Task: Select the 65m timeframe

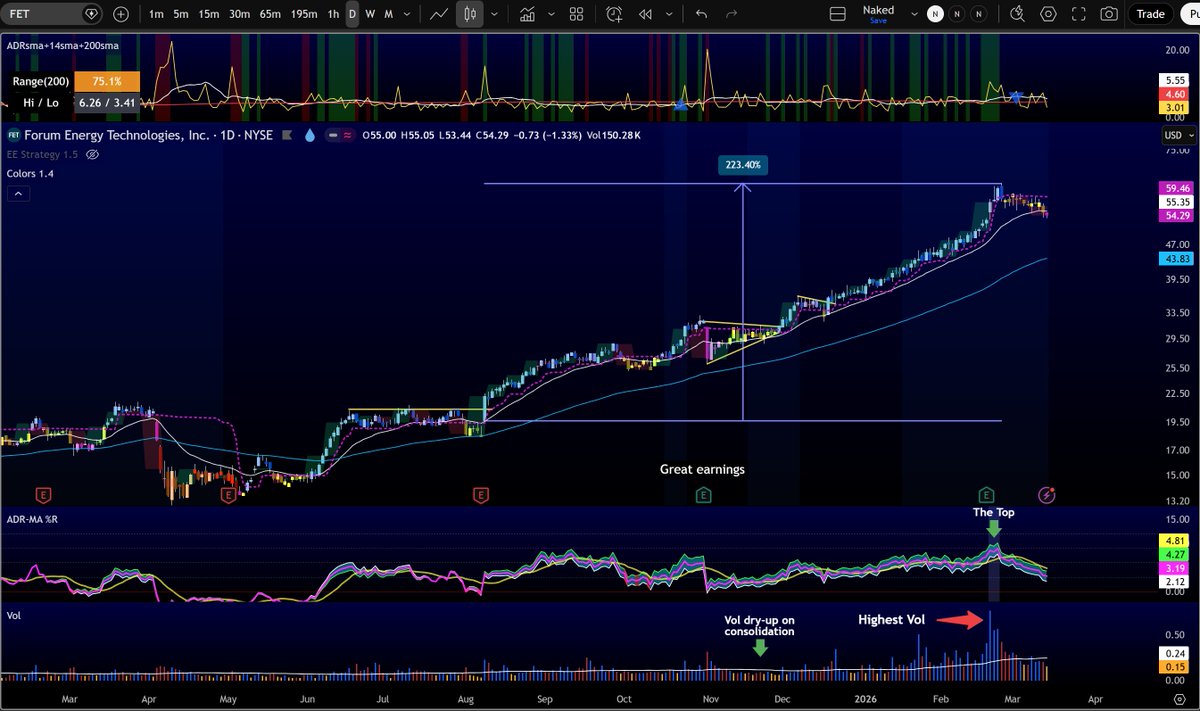Action: 270,14
